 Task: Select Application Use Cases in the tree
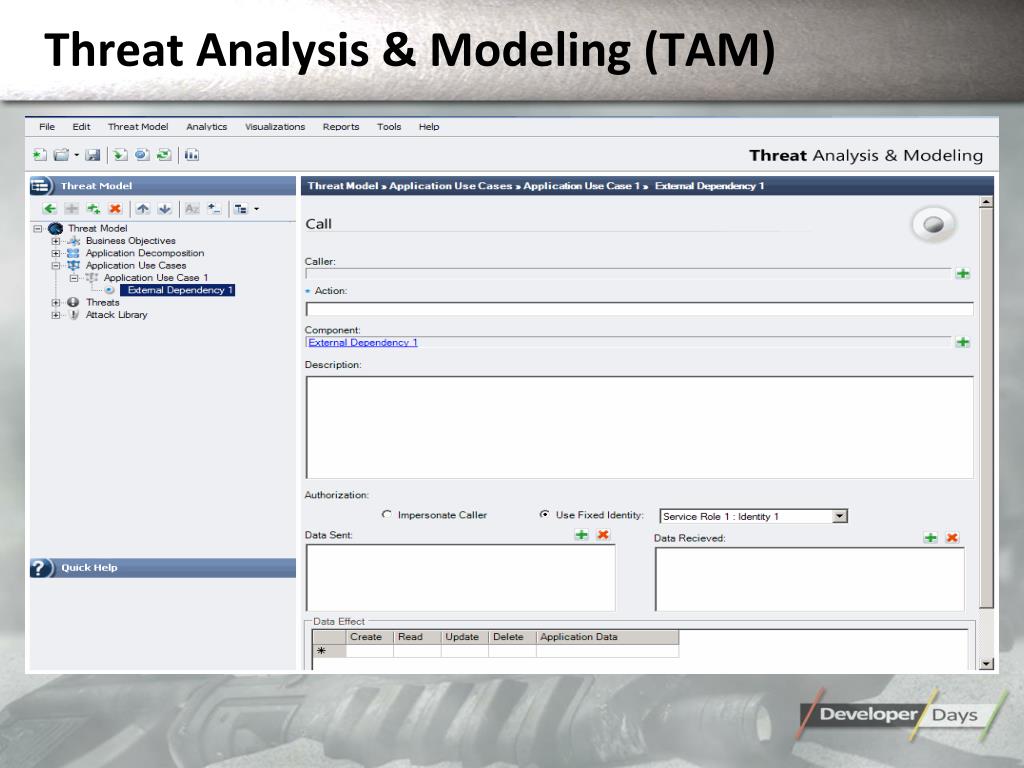pyautogui.click(x=136, y=266)
